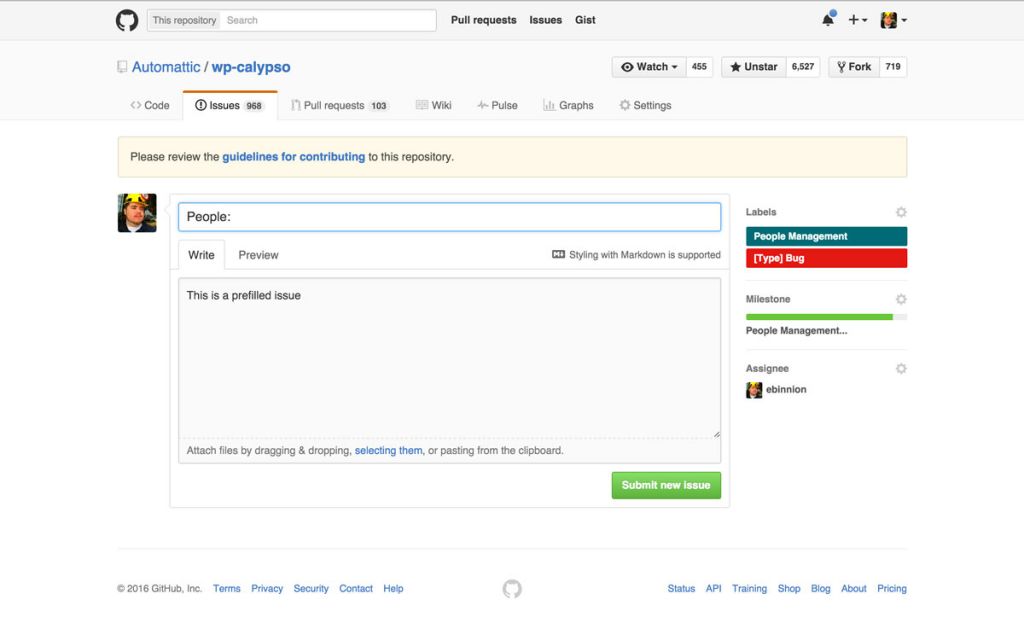The image size is (1024, 640).
Task: Go to the Wiki tab
Action: pos(434,105)
